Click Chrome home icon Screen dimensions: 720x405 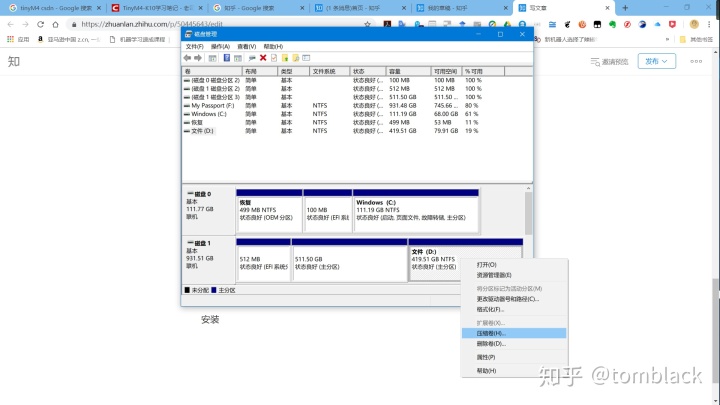56,24
